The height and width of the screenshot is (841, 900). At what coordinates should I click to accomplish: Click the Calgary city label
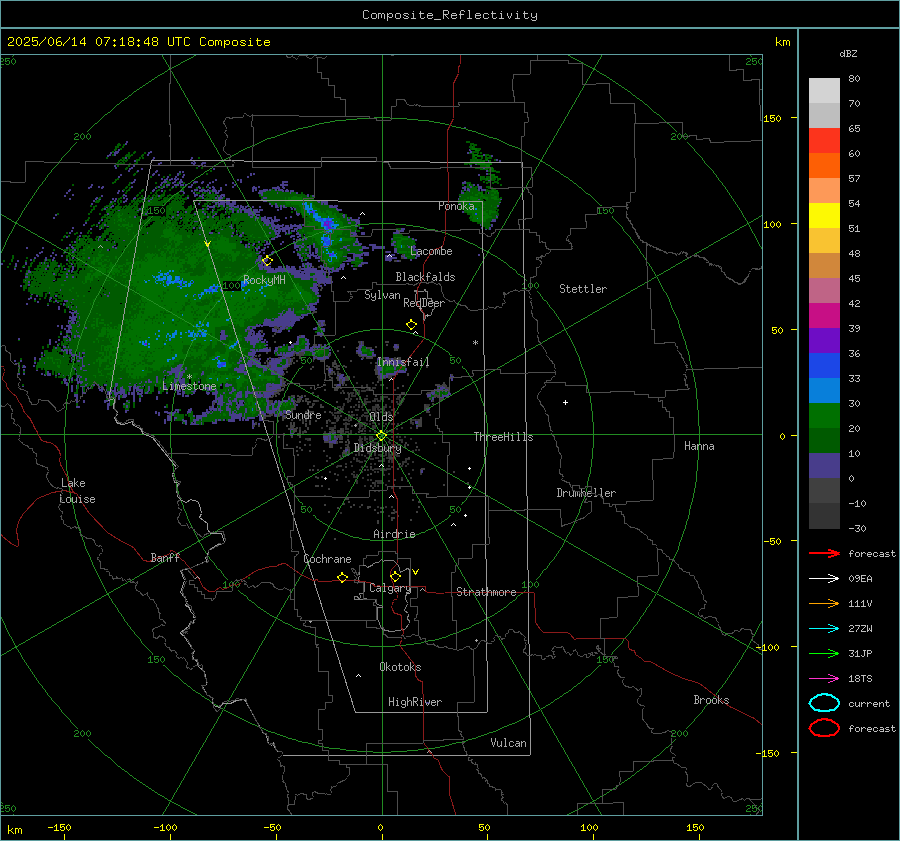pos(390,588)
